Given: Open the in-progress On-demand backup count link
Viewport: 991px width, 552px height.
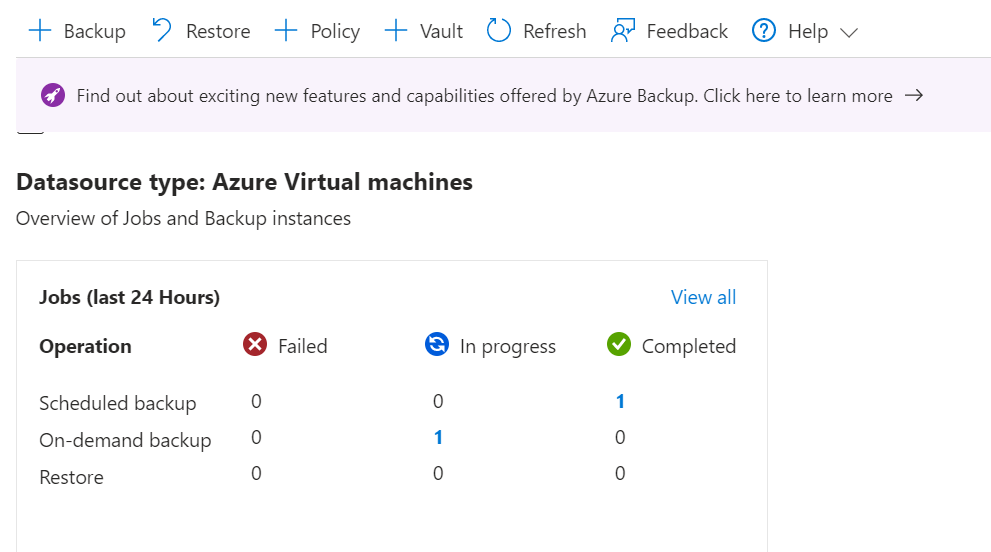Looking at the screenshot, I should 438,437.
